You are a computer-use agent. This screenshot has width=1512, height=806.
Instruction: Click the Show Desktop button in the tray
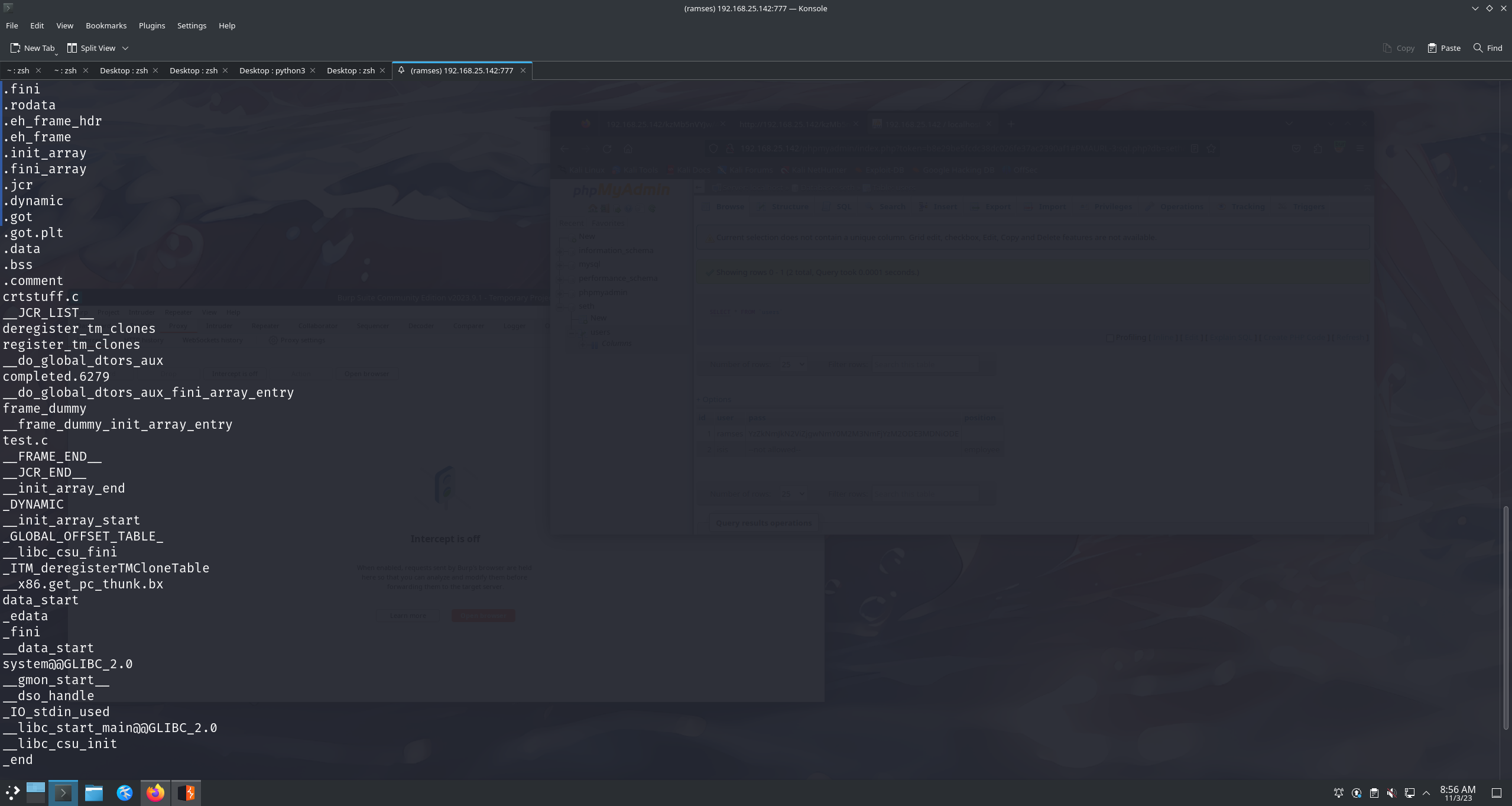click(x=1497, y=793)
